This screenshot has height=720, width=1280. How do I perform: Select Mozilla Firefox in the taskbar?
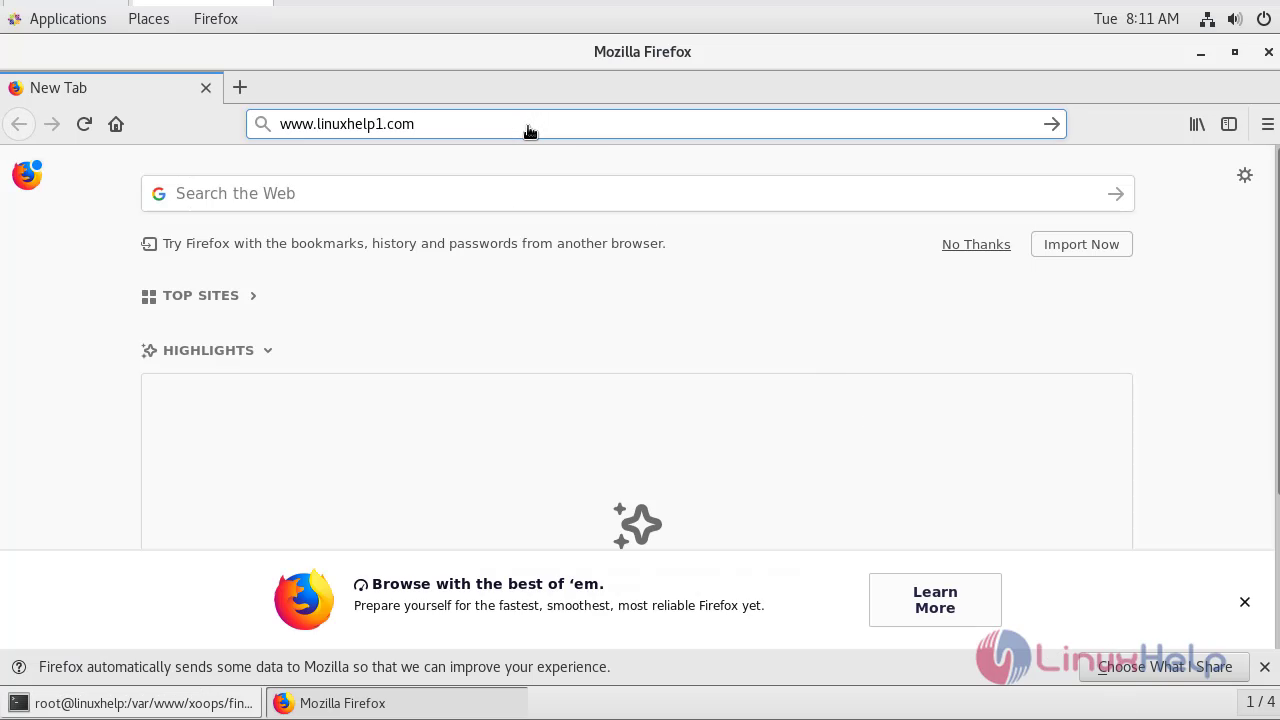(x=397, y=703)
